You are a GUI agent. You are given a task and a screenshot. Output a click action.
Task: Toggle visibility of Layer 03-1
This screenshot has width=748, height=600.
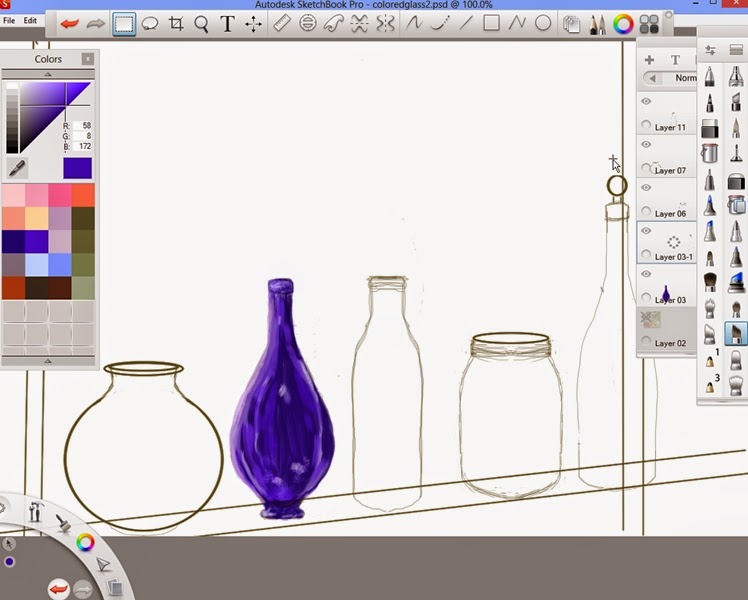pyautogui.click(x=646, y=231)
